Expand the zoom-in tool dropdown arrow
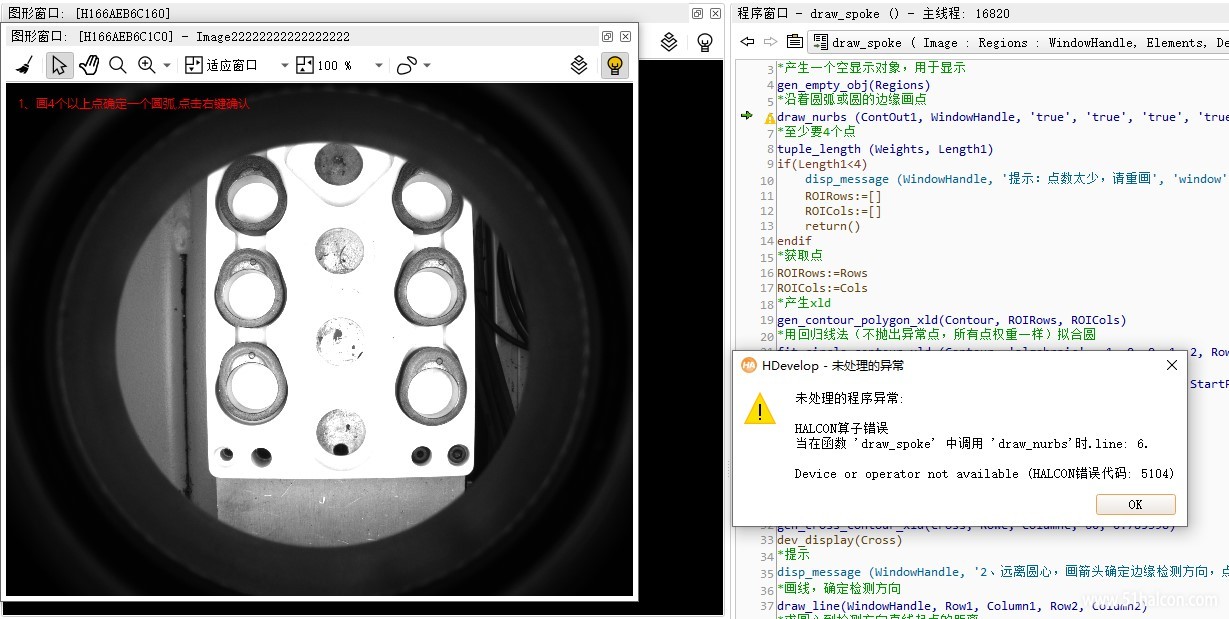 (166, 65)
